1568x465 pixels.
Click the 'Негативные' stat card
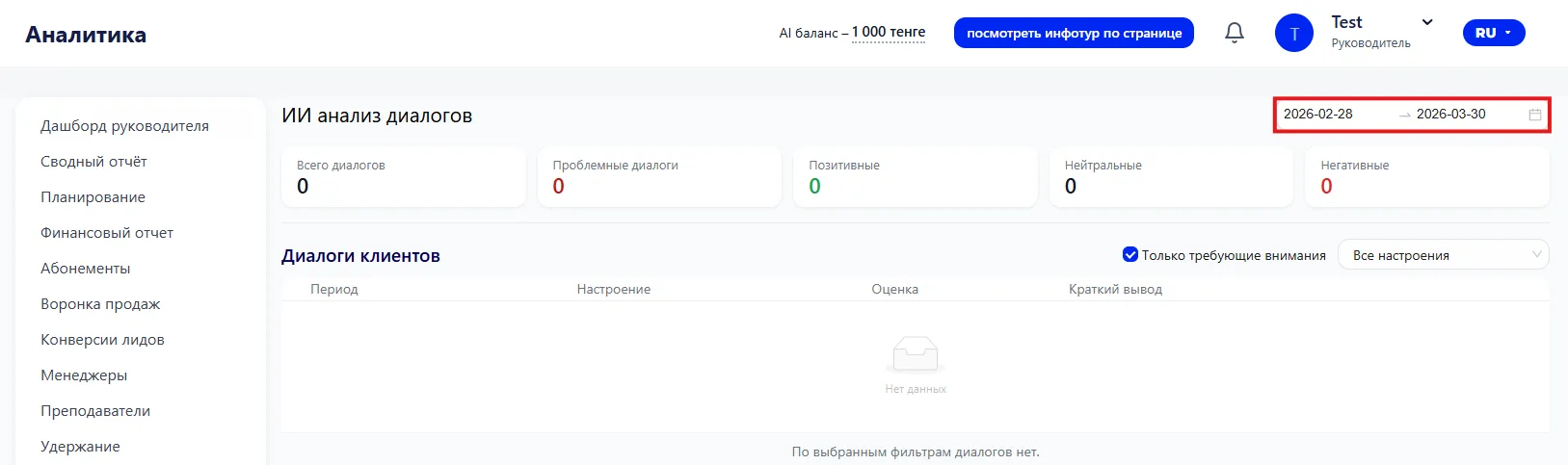pos(1426,177)
